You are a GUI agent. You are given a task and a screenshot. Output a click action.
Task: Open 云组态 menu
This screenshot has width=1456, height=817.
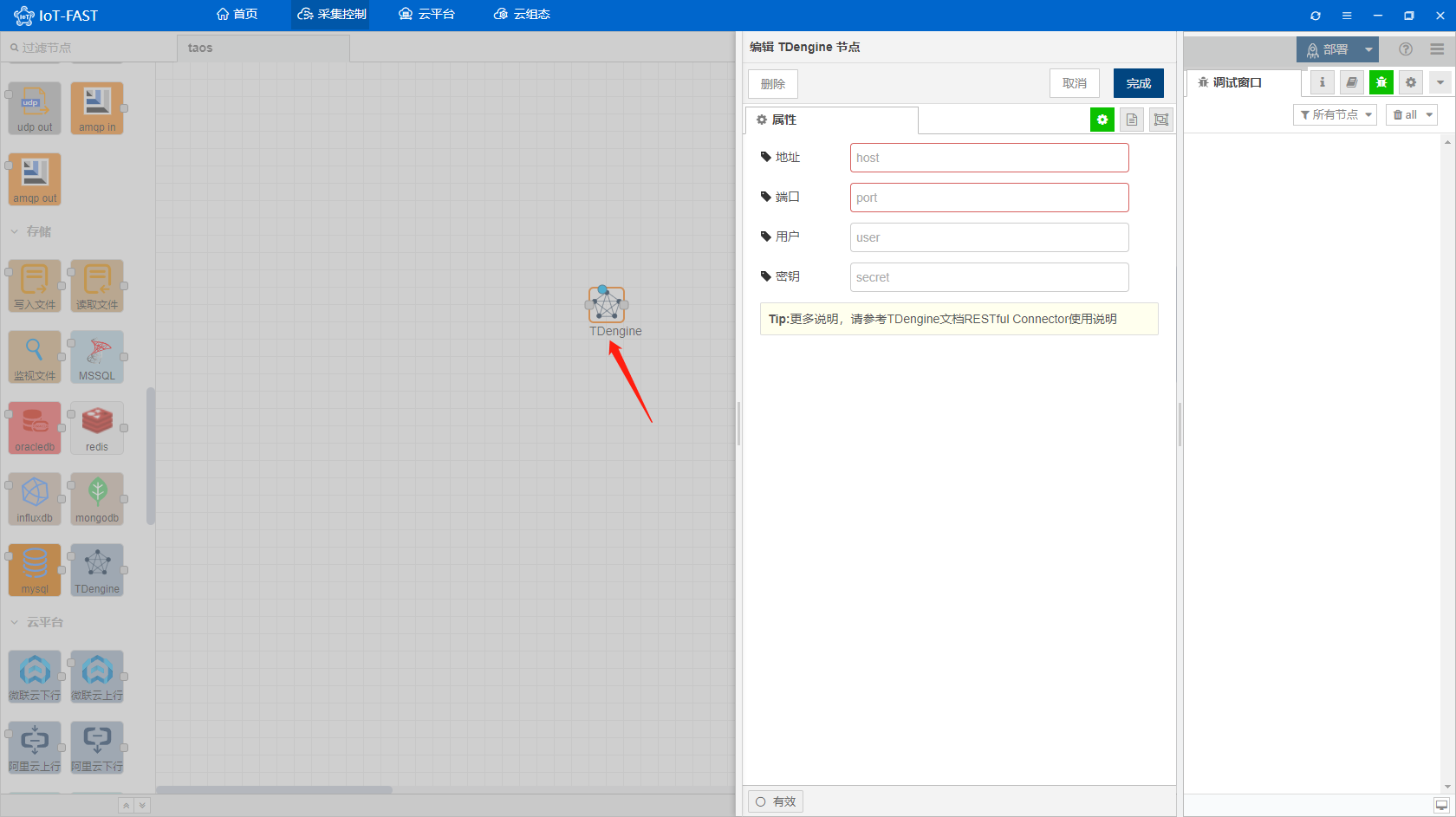(x=522, y=14)
